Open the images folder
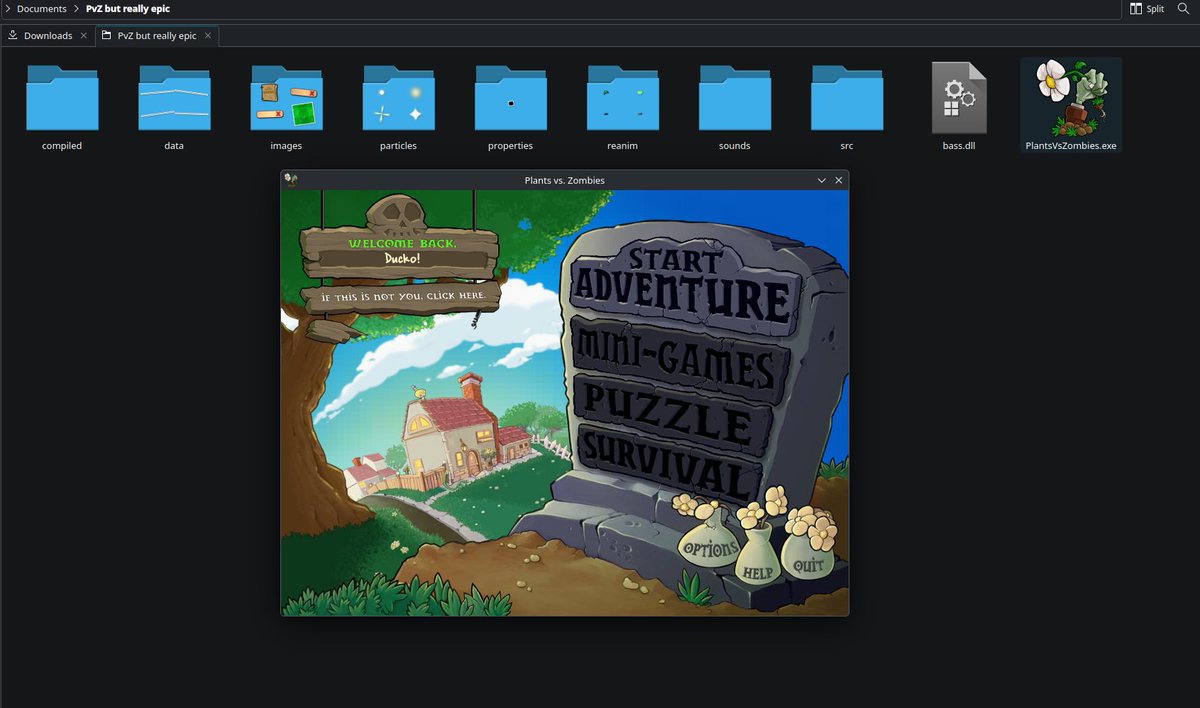The image size is (1200, 708). (286, 98)
